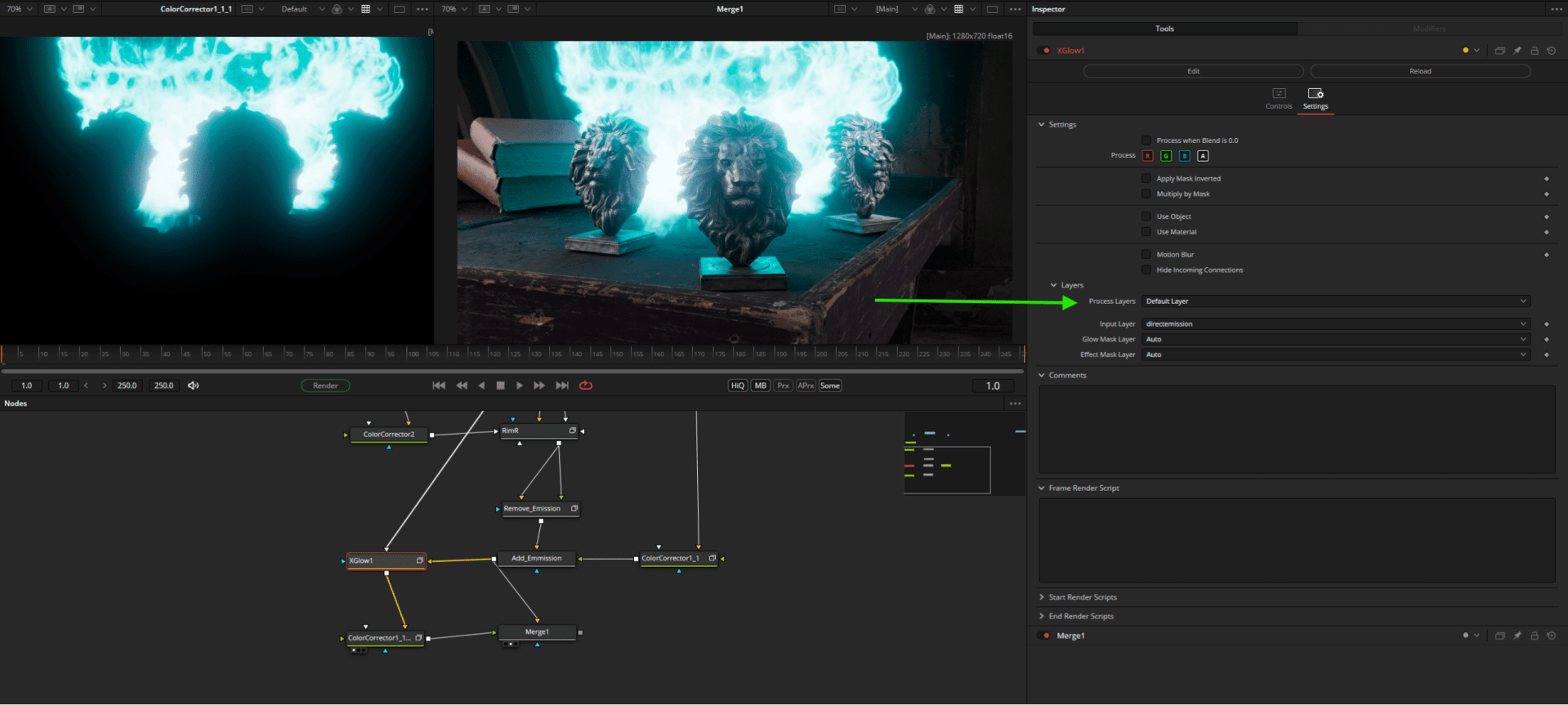This screenshot has width=1568, height=705.
Task: Toggle the Green process channel
Action: pyautogui.click(x=1166, y=156)
